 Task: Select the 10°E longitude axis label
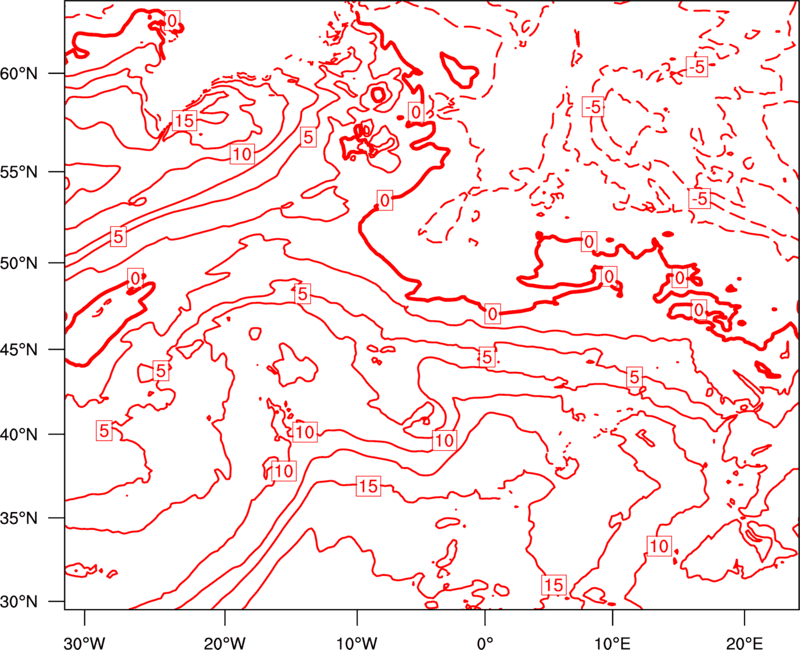[612, 642]
